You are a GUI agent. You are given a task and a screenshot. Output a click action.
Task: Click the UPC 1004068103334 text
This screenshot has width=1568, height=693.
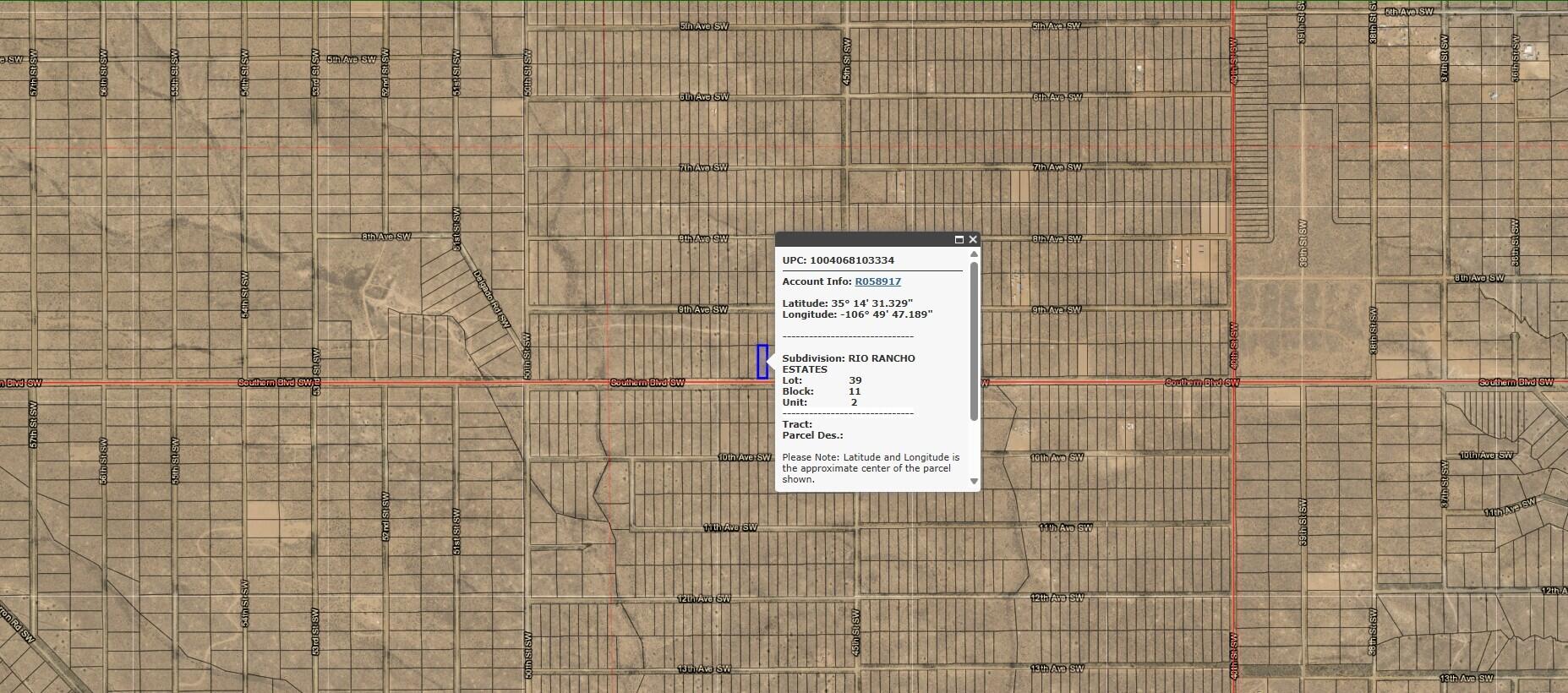click(838, 260)
